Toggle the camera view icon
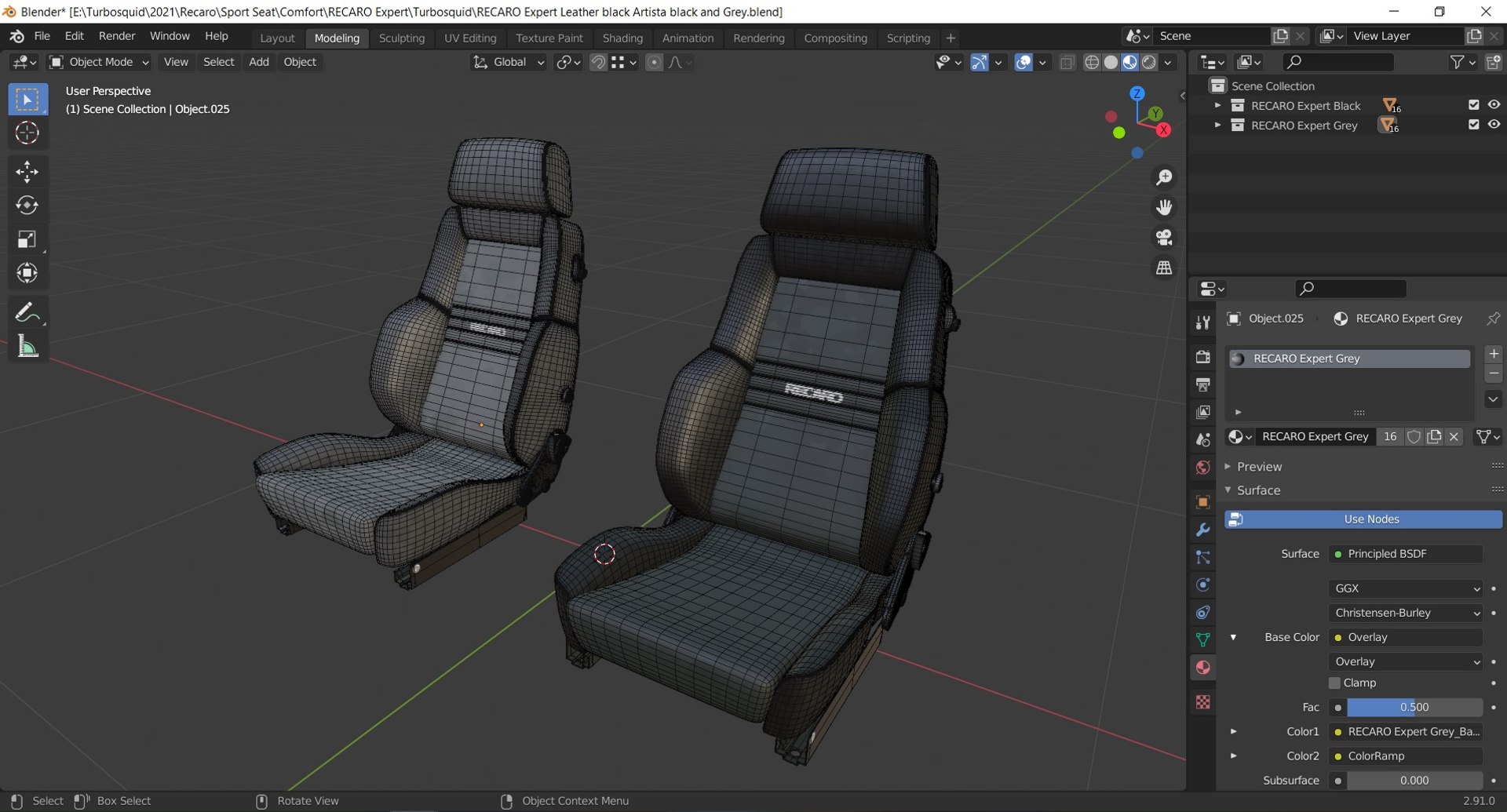The height and width of the screenshot is (812, 1507). [x=1164, y=237]
